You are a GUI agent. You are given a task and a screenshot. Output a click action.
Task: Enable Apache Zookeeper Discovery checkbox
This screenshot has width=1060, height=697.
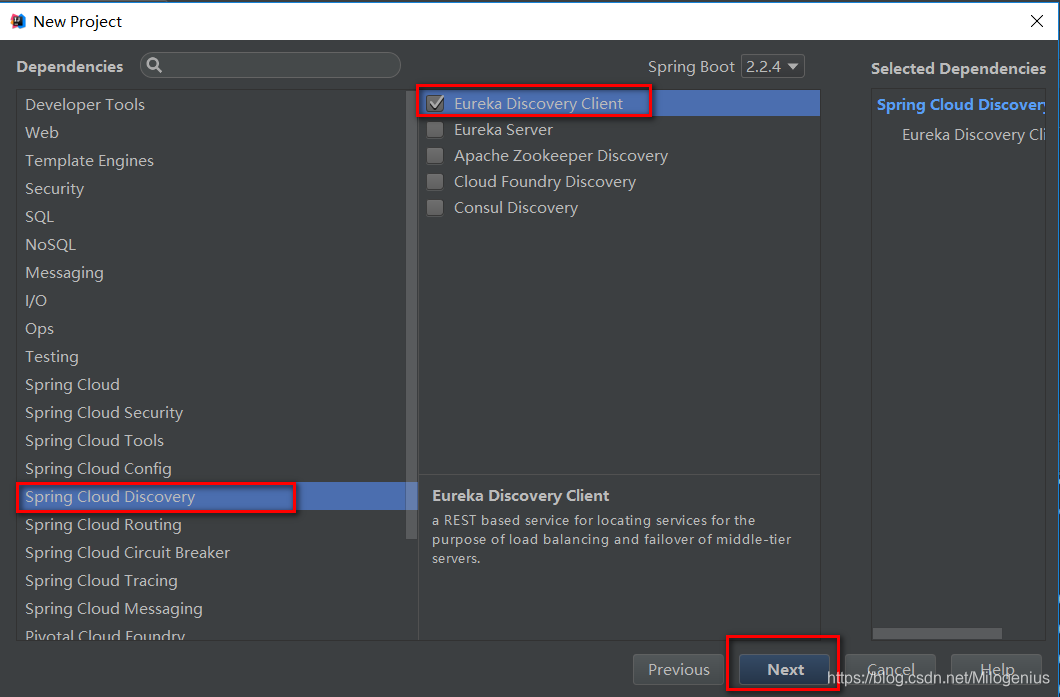(x=435, y=156)
